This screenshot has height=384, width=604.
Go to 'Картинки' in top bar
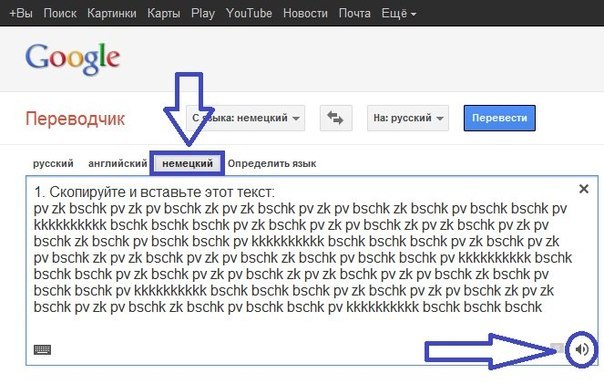pos(112,13)
